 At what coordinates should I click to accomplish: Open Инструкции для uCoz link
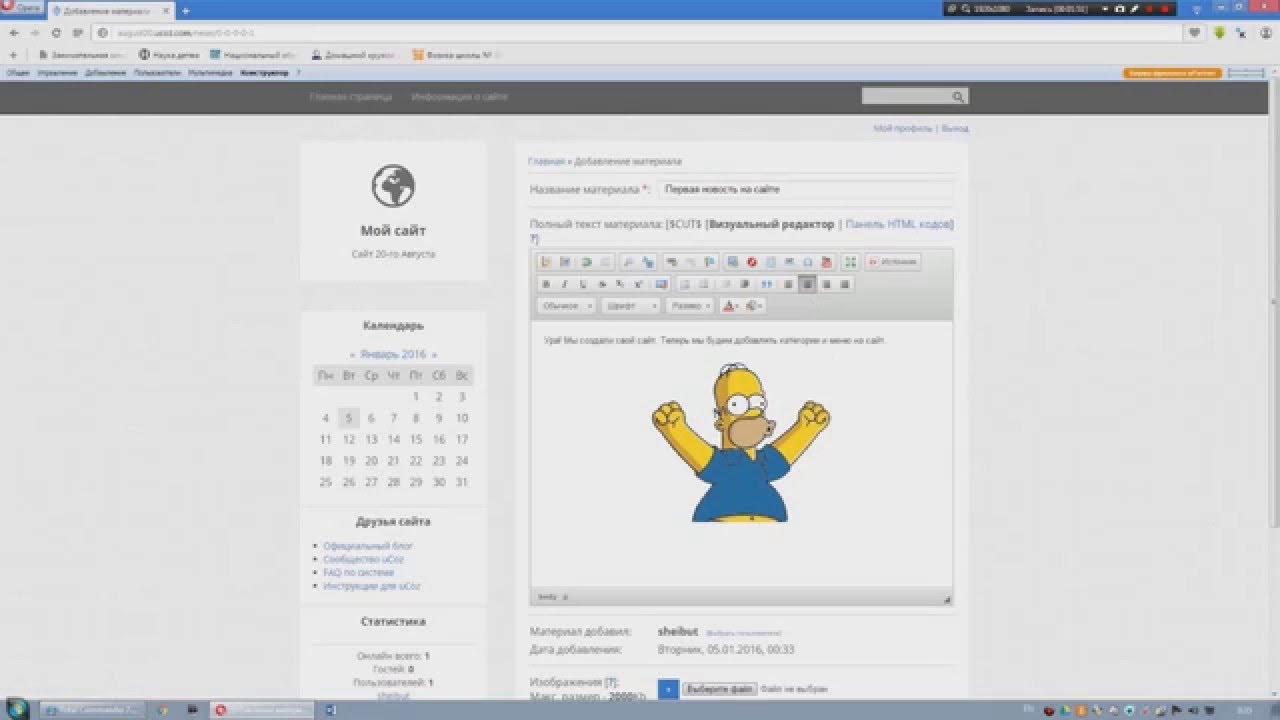(372, 586)
